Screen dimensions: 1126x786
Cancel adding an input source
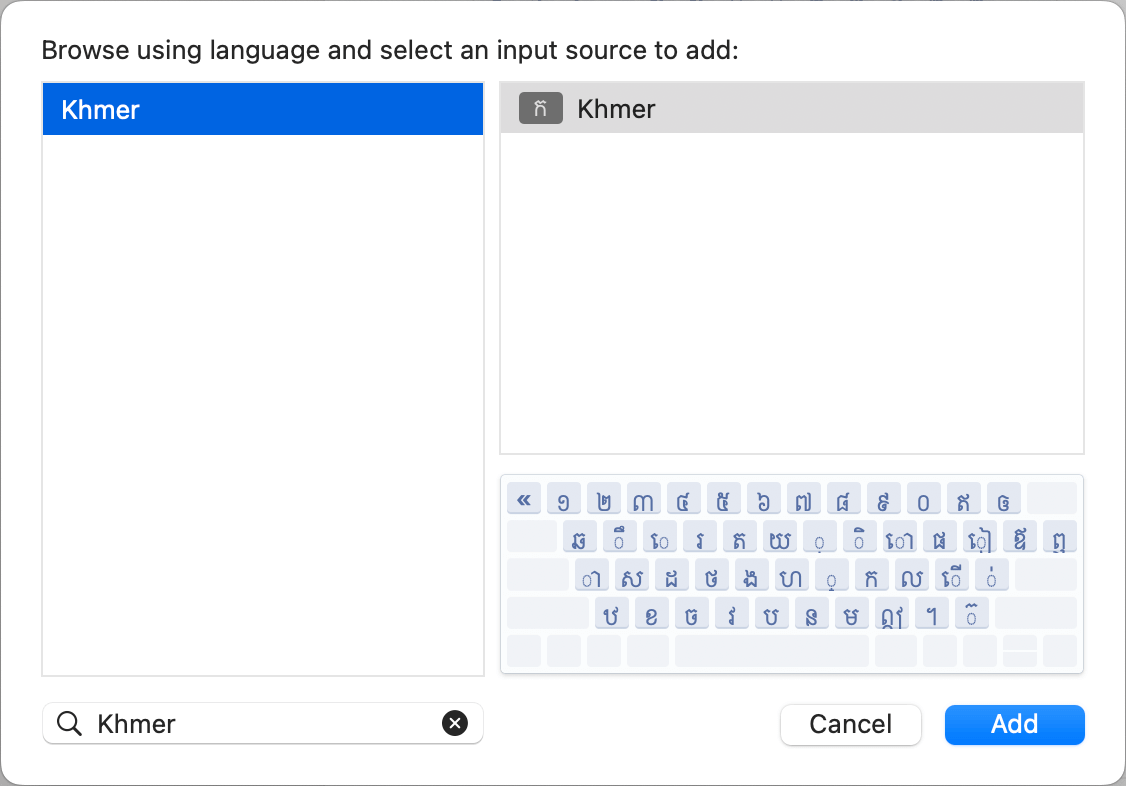(850, 724)
